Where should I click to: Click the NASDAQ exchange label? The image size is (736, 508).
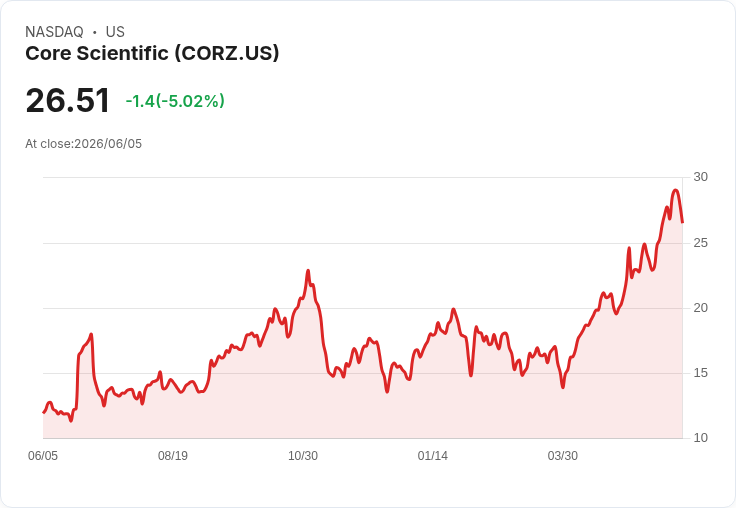pos(54,32)
